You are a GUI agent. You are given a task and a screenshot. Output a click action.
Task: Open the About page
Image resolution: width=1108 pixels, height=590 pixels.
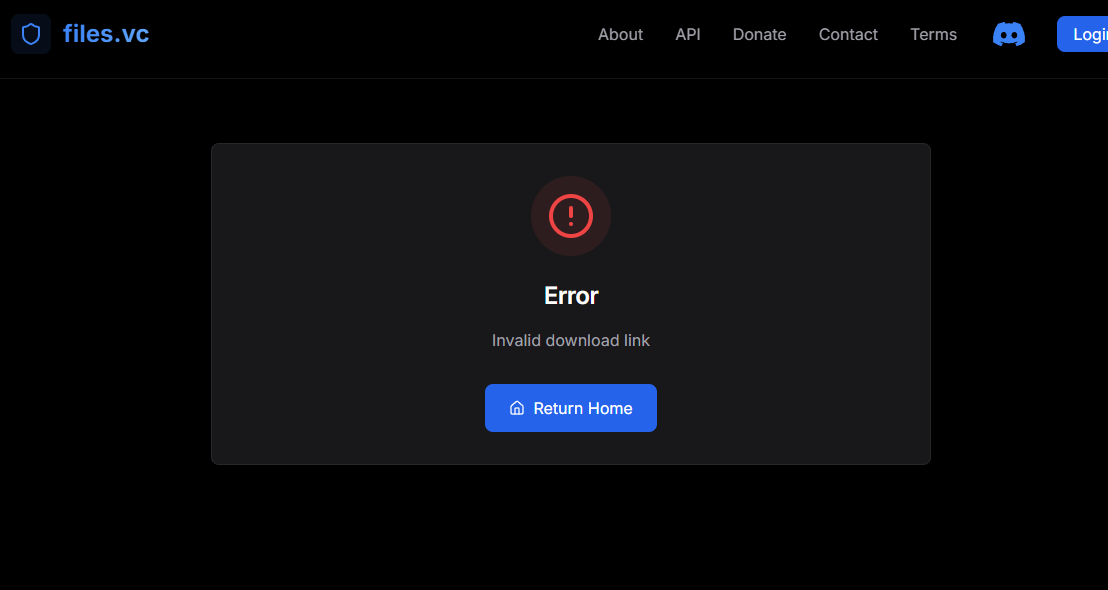click(620, 34)
